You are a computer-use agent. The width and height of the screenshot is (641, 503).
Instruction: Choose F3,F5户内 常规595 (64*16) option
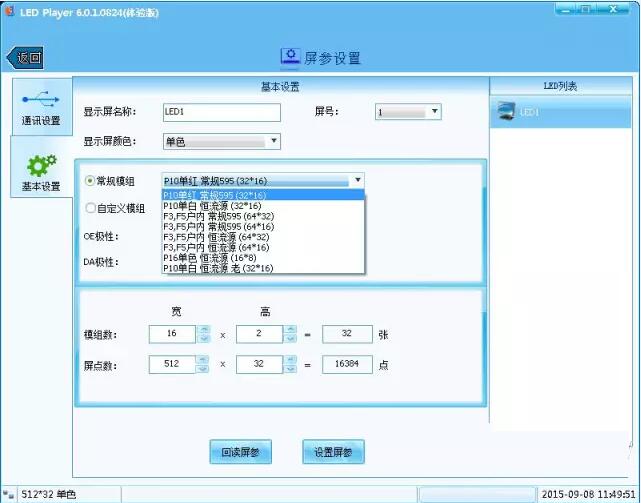tap(263, 227)
